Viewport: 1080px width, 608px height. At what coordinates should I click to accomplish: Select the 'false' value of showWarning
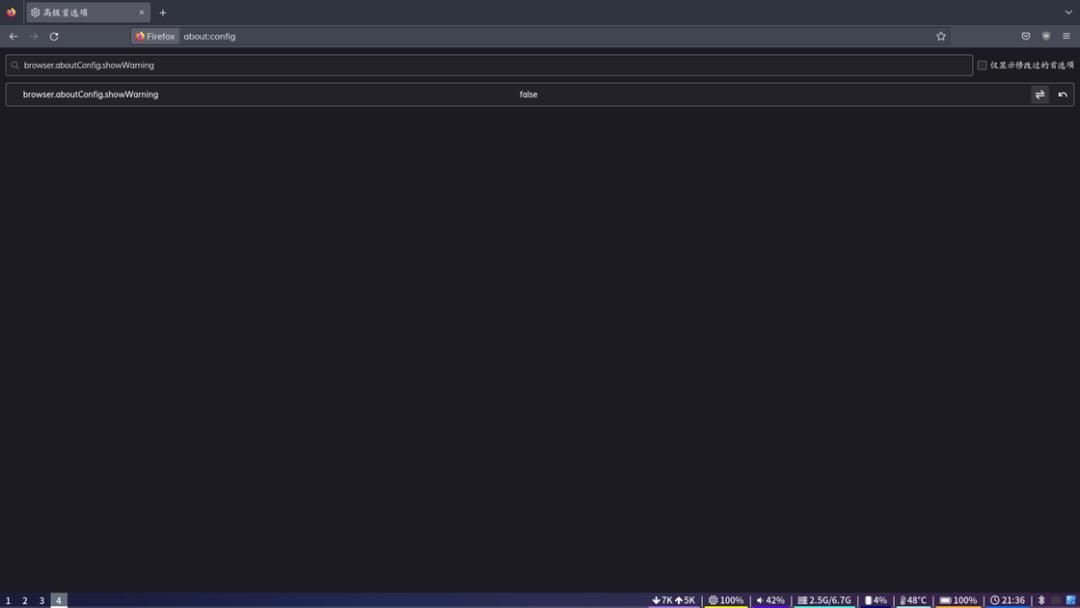528,94
